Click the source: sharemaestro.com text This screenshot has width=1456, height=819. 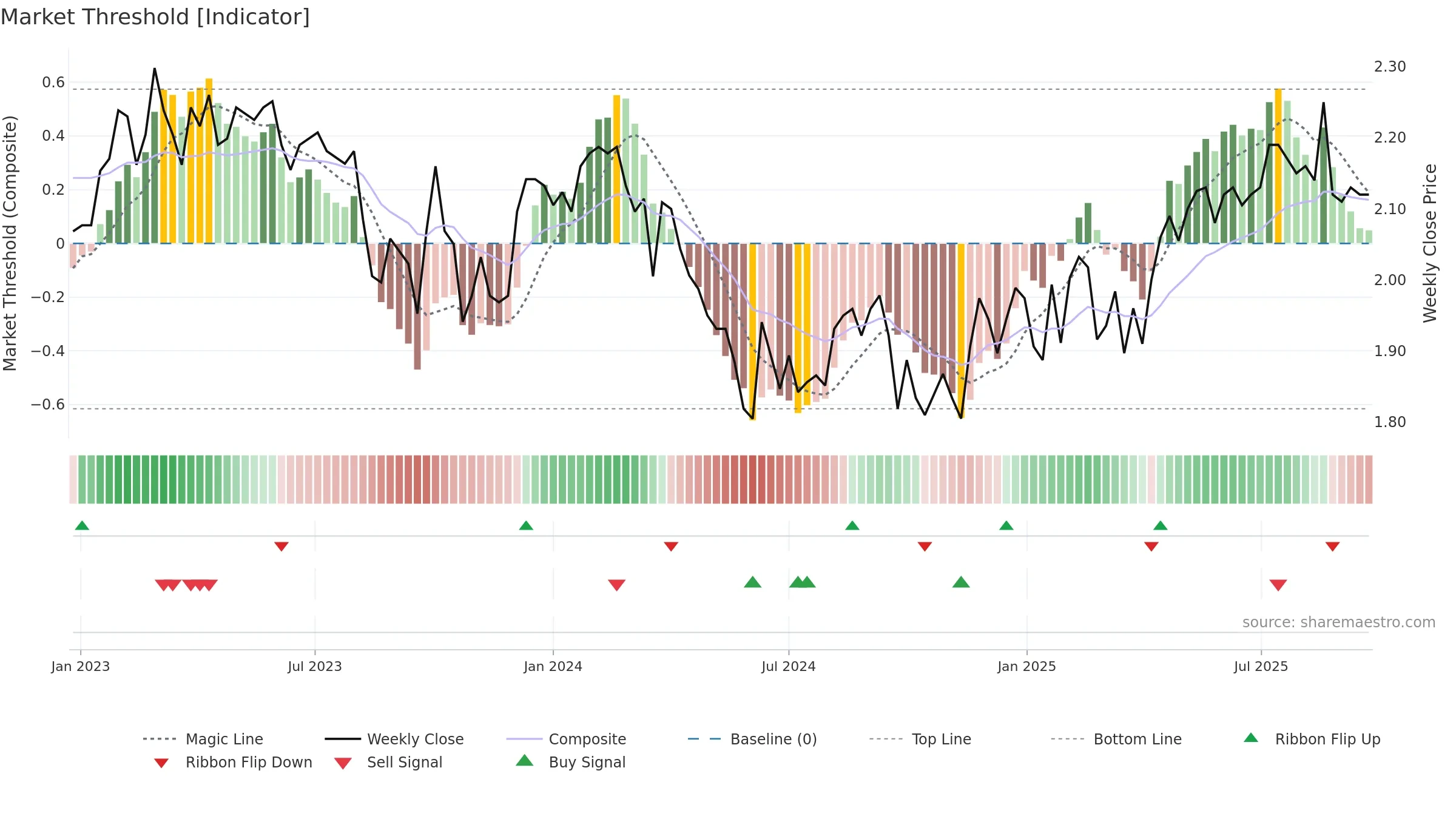[x=1339, y=622]
